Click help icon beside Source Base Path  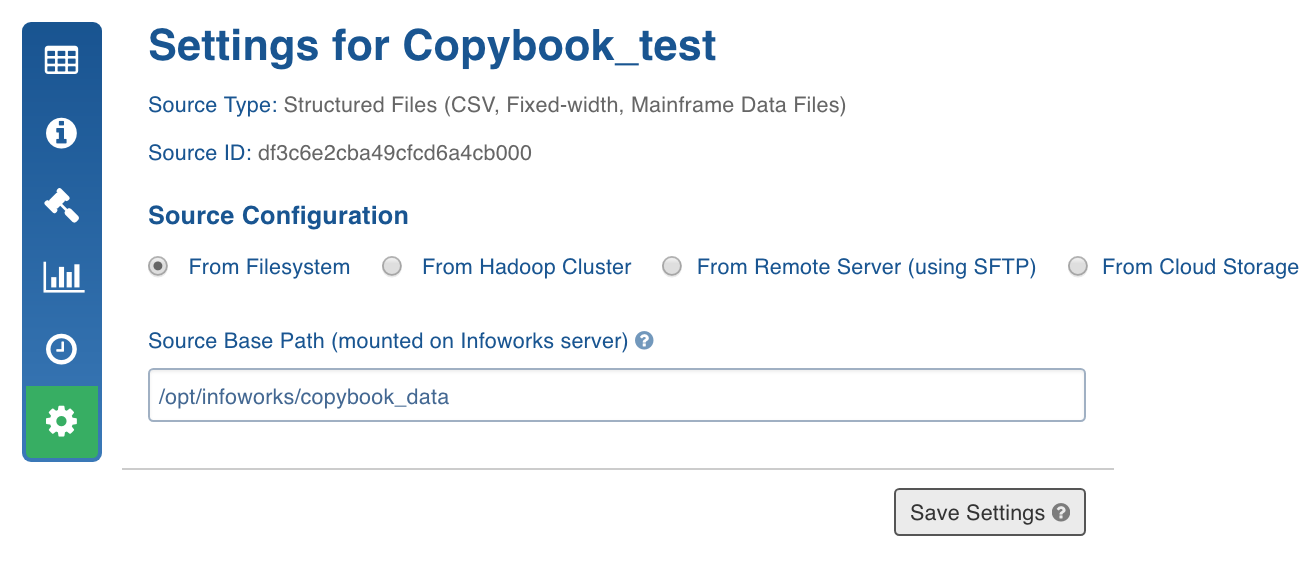tap(645, 341)
